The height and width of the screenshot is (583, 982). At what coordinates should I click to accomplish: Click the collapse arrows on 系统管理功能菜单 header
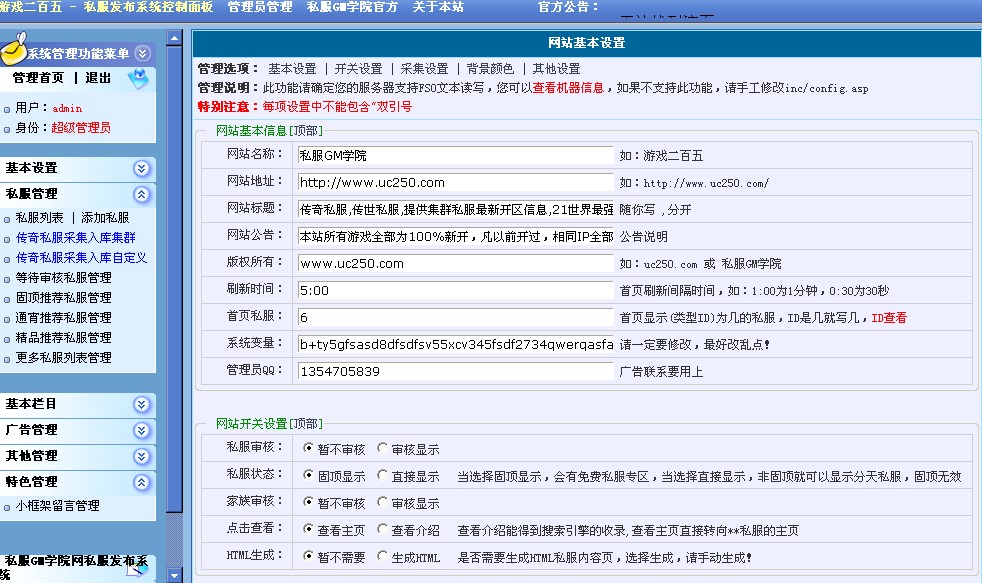(142, 54)
